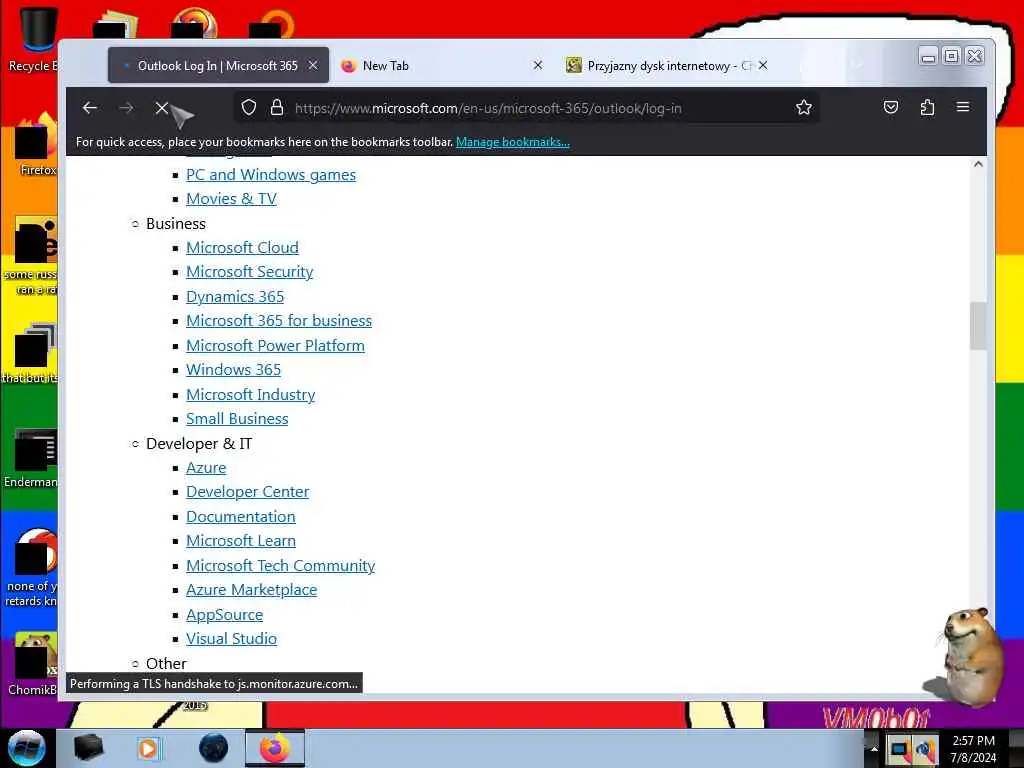1024x768 pixels.
Task: Click the Firefox taskbar button
Action: (x=275, y=748)
